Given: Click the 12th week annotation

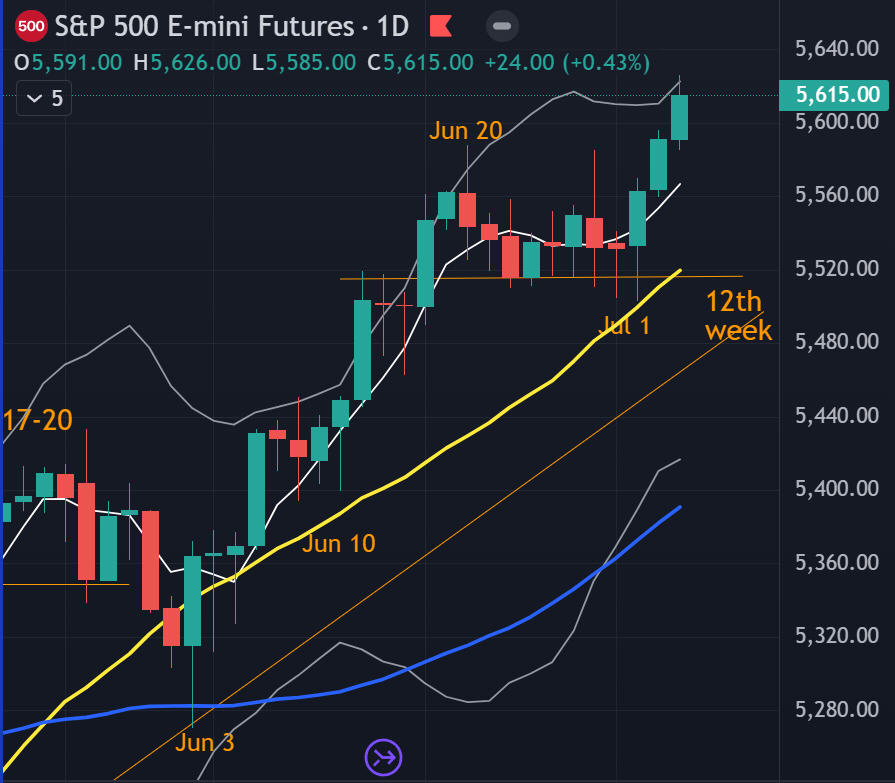Looking at the screenshot, I should tap(738, 316).
